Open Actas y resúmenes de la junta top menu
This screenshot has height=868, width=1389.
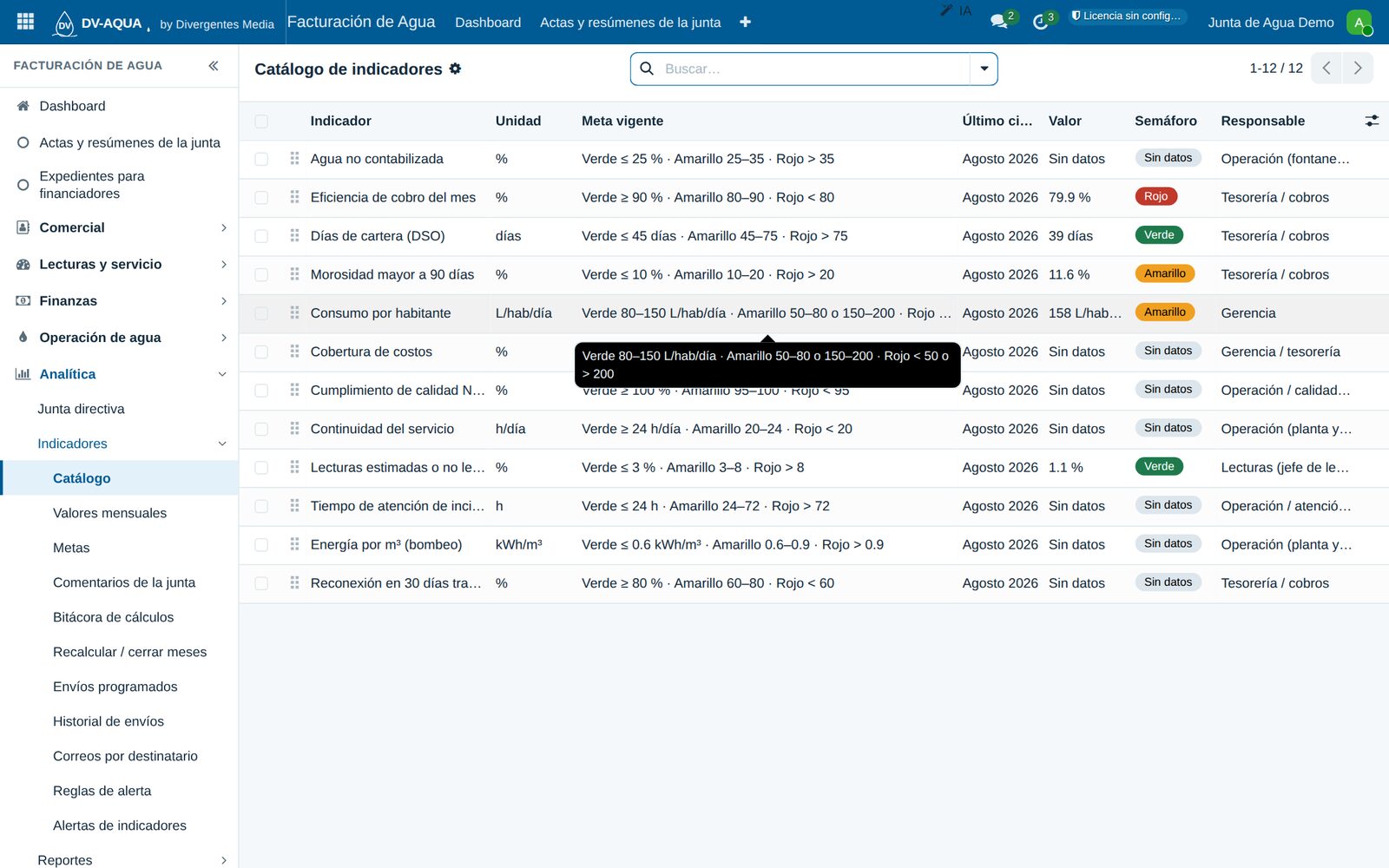click(x=630, y=23)
